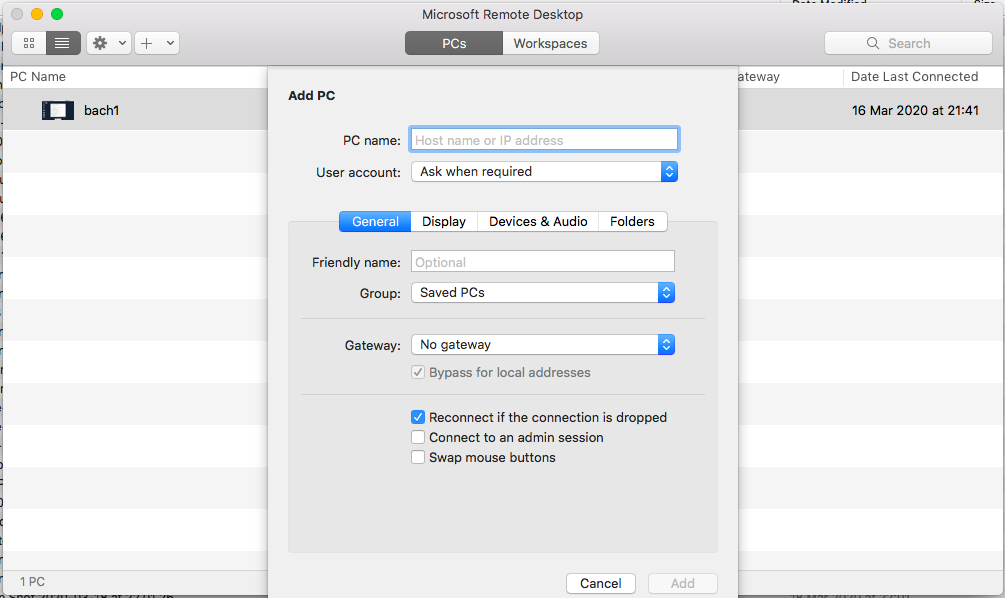Switch to the Display tab

444,222
